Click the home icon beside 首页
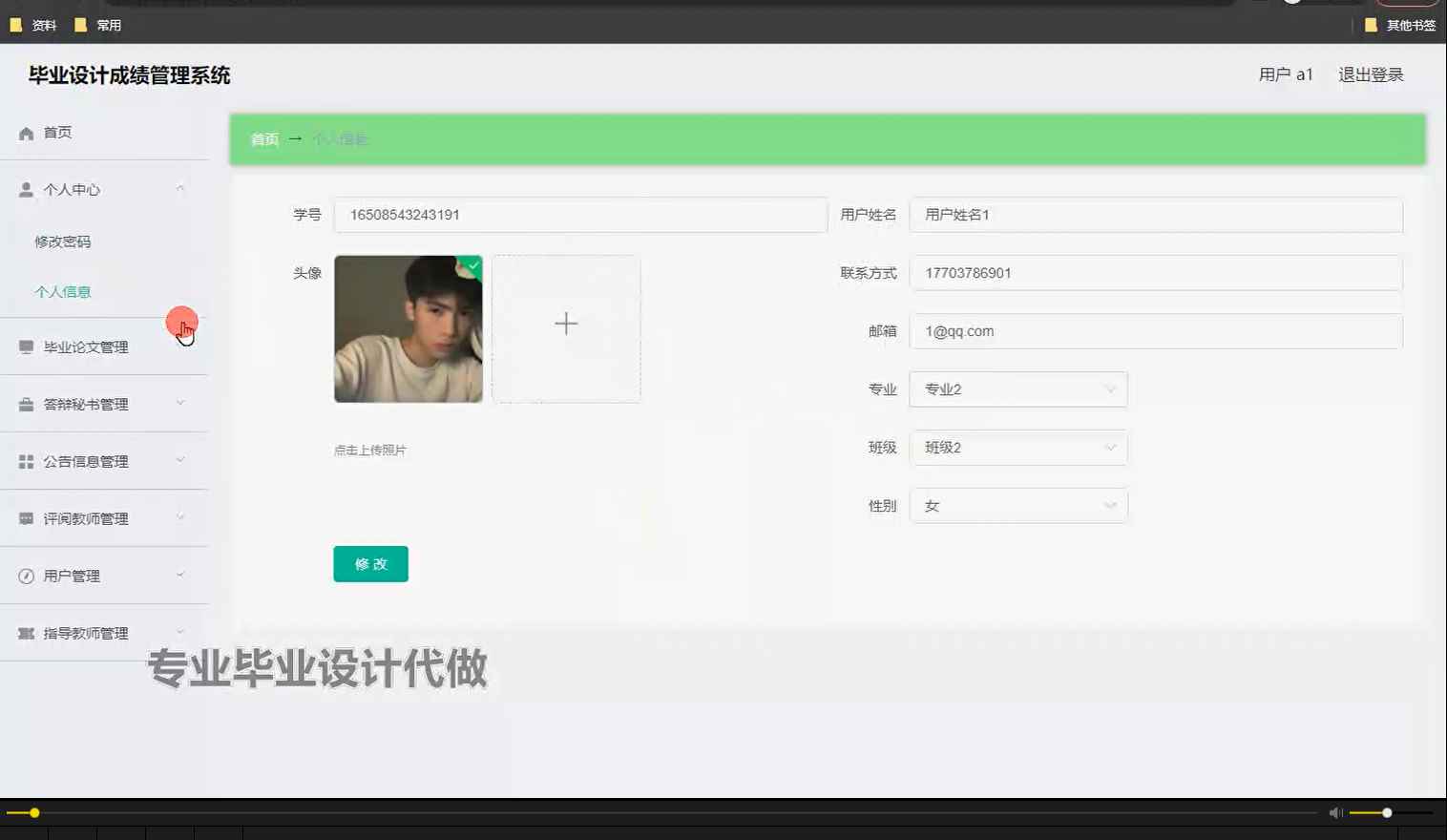Image resolution: width=1447 pixels, height=840 pixels. [x=26, y=133]
